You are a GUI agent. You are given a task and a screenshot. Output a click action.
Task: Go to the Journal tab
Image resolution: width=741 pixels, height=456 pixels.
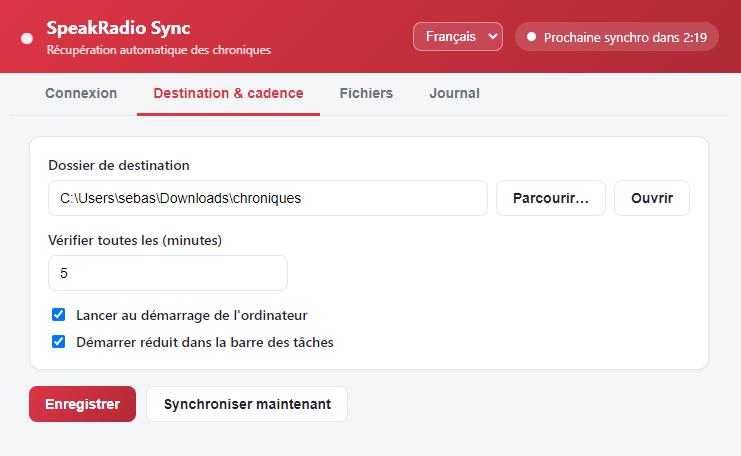tap(454, 93)
